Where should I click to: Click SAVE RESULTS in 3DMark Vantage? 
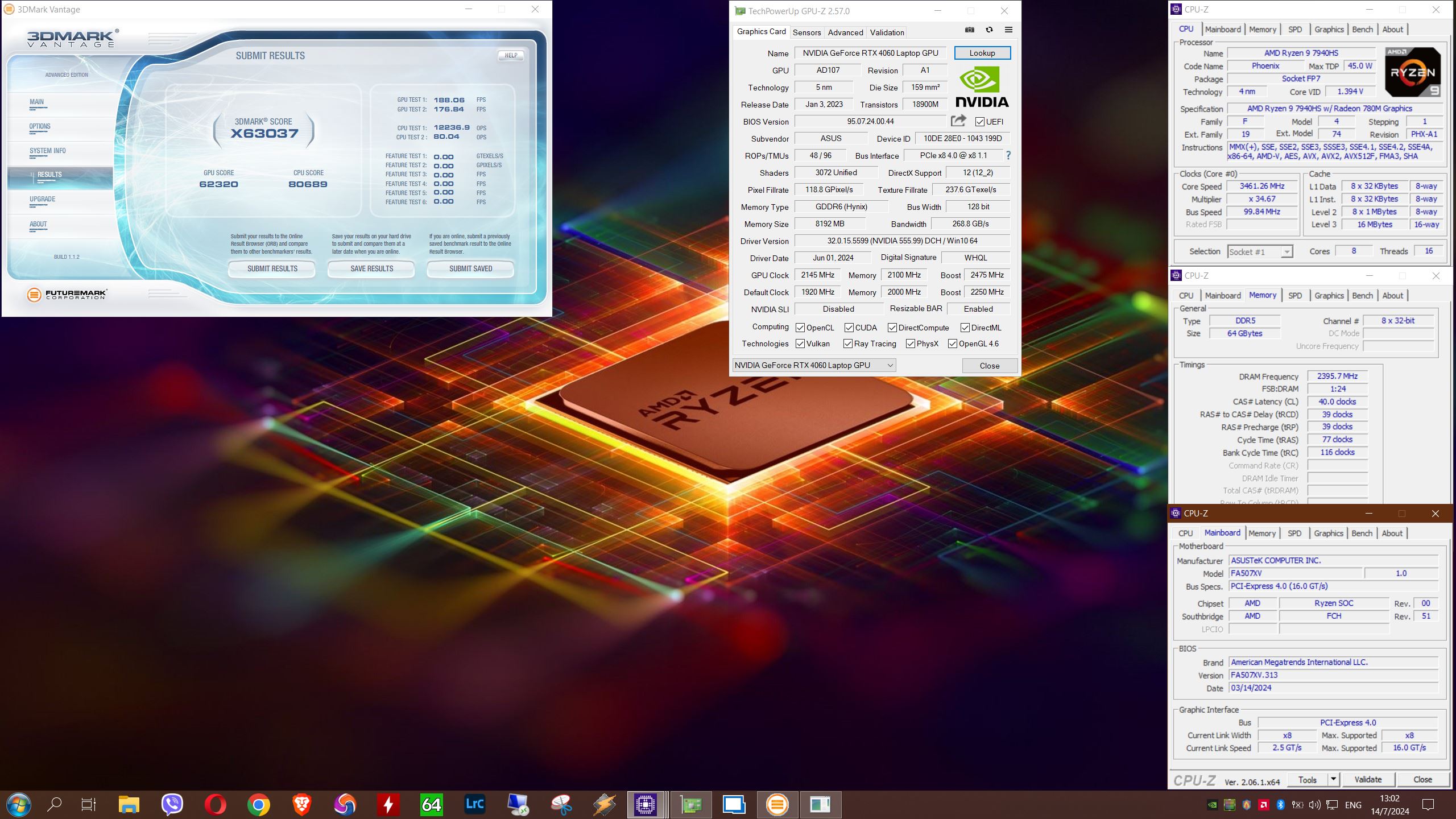(x=371, y=268)
